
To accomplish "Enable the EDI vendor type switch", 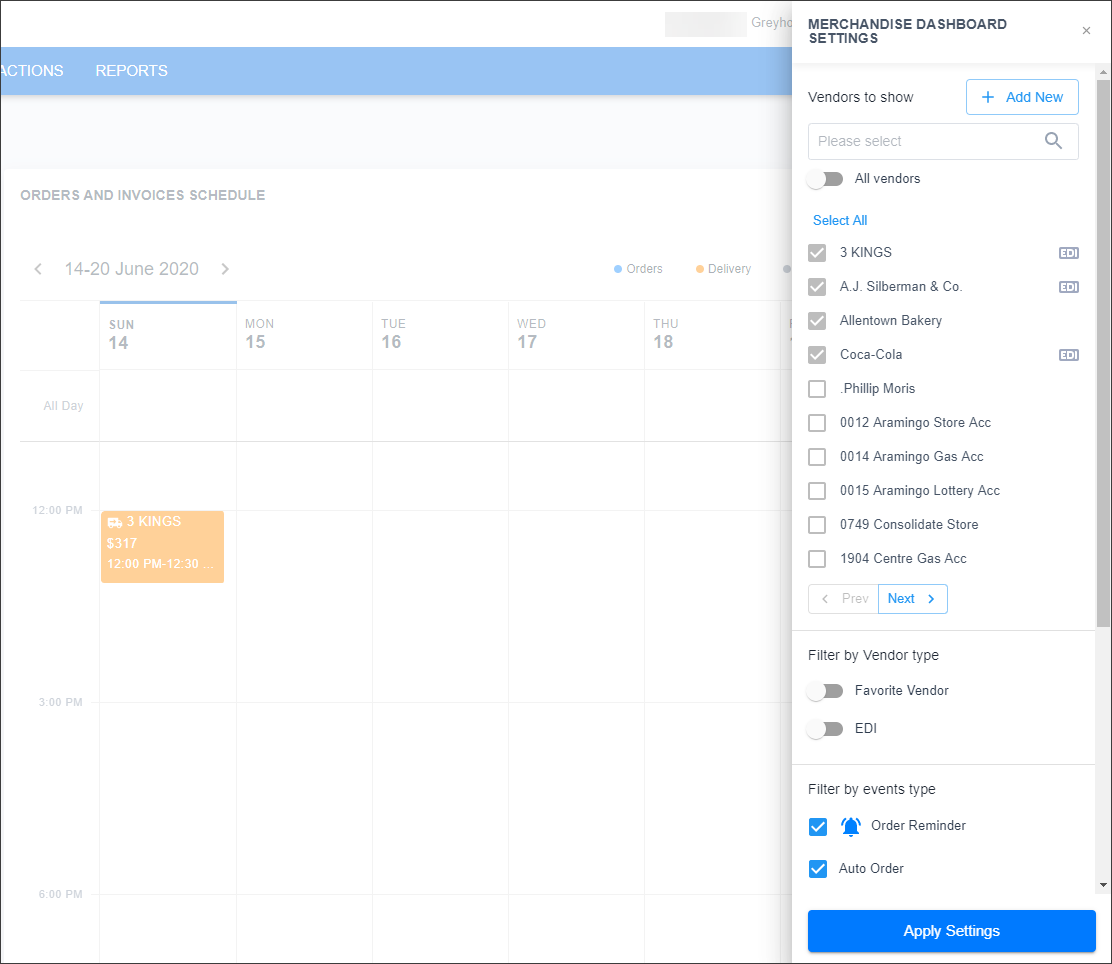I will 825,729.
